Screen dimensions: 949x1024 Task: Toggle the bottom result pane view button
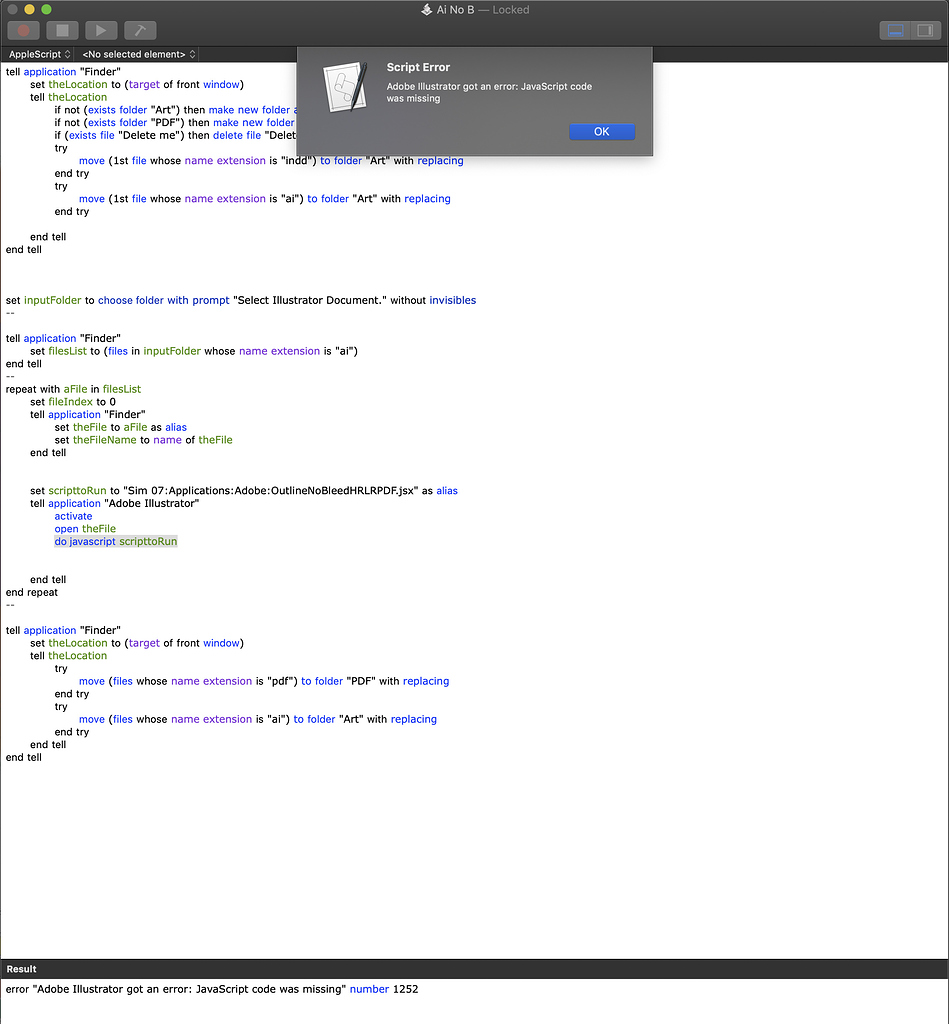[895, 31]
